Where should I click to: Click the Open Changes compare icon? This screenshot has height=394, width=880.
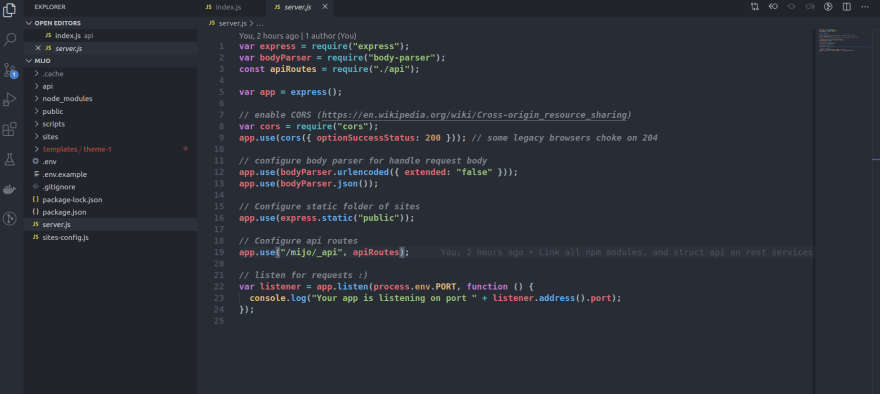click(x=755, y=7)
